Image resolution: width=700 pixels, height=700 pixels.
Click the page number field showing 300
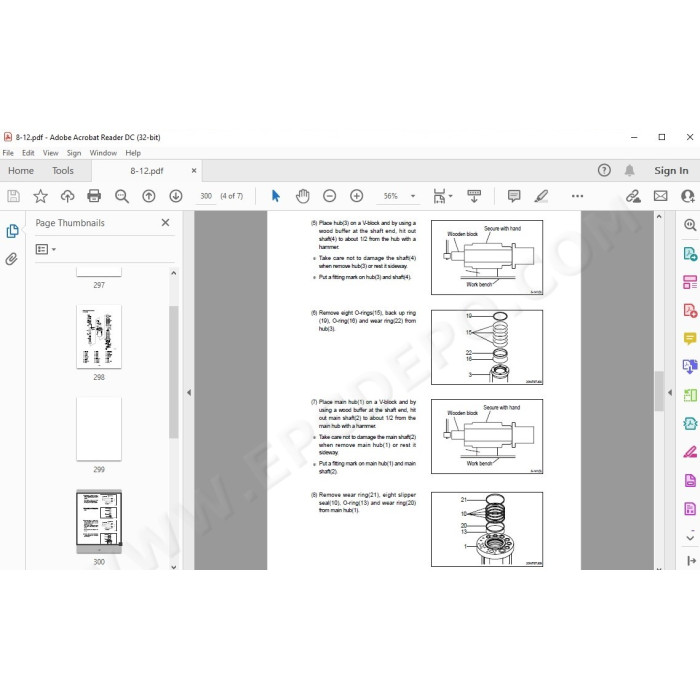coord(206,196)
